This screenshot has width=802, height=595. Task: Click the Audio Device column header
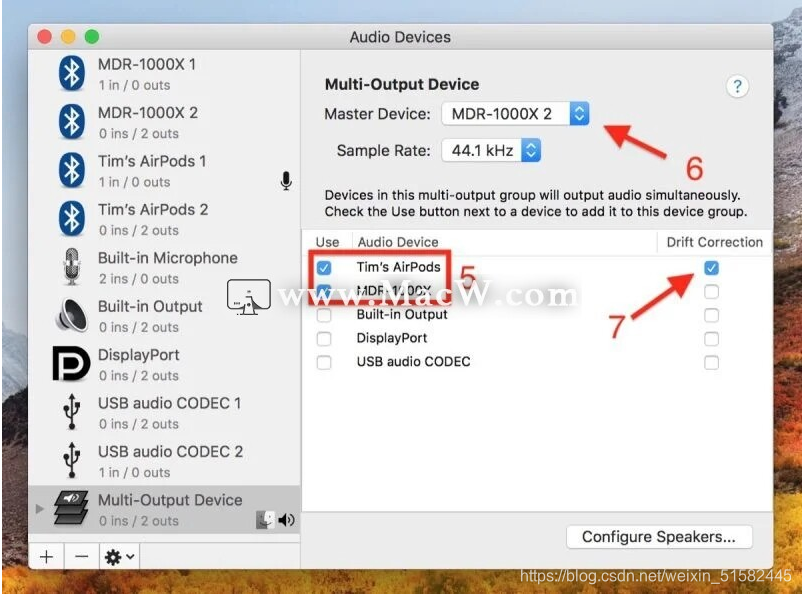[x=398, y=242]
